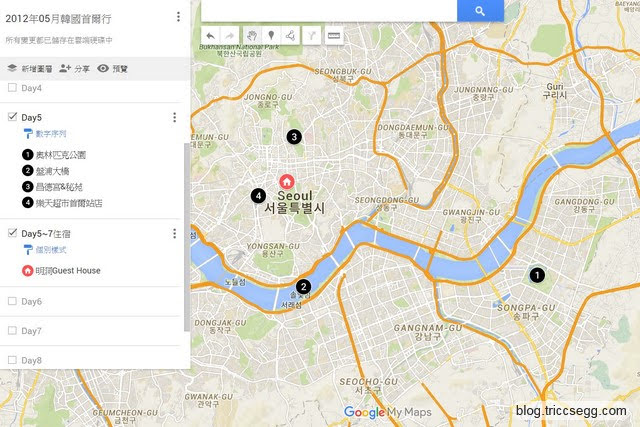
Task: Click the map title 2012年05月韓國首爾行
Action: pyautogui.click(x=58, y=19)
